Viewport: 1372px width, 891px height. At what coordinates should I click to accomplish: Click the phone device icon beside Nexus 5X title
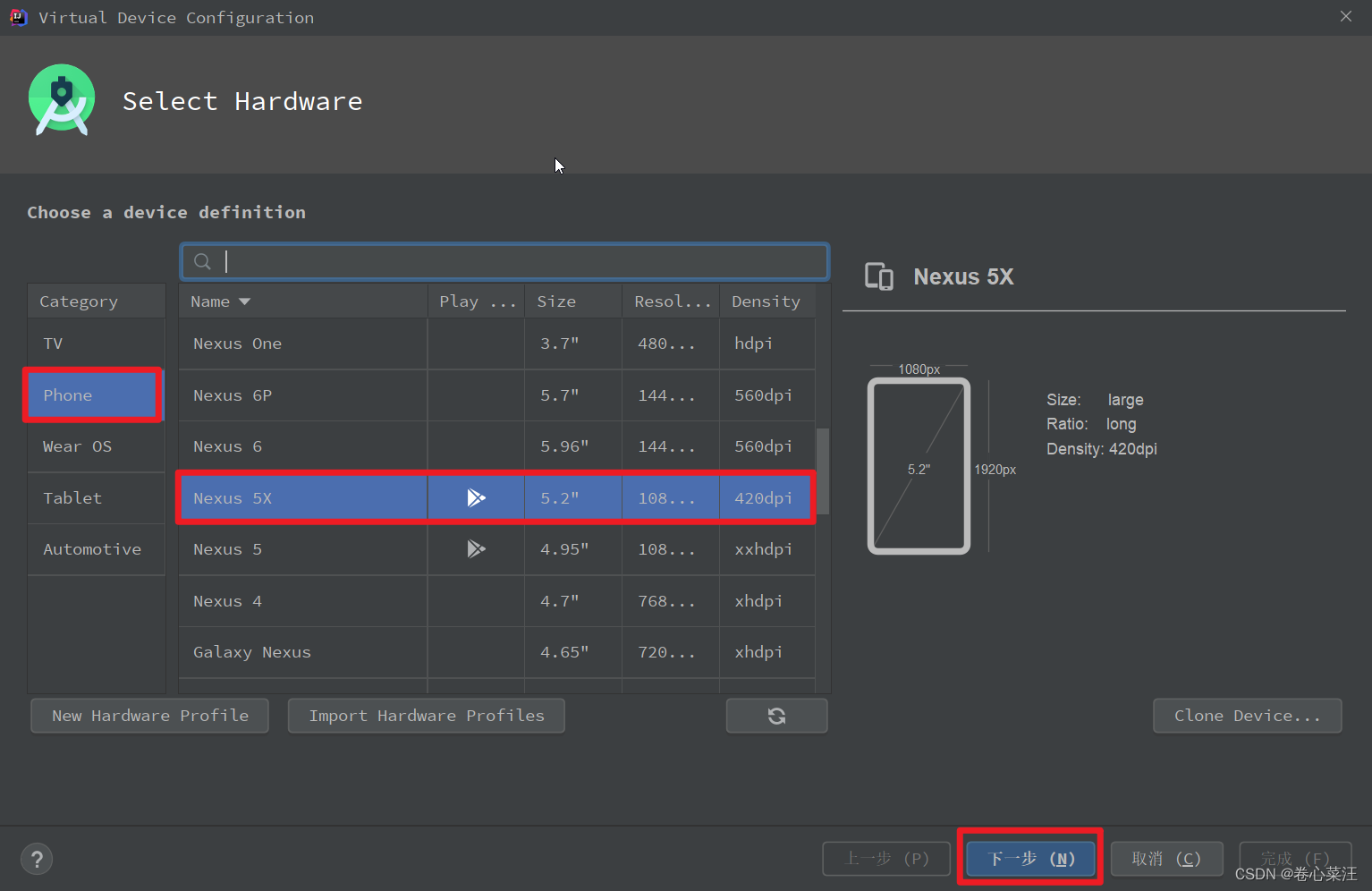[x=879, y=276]
